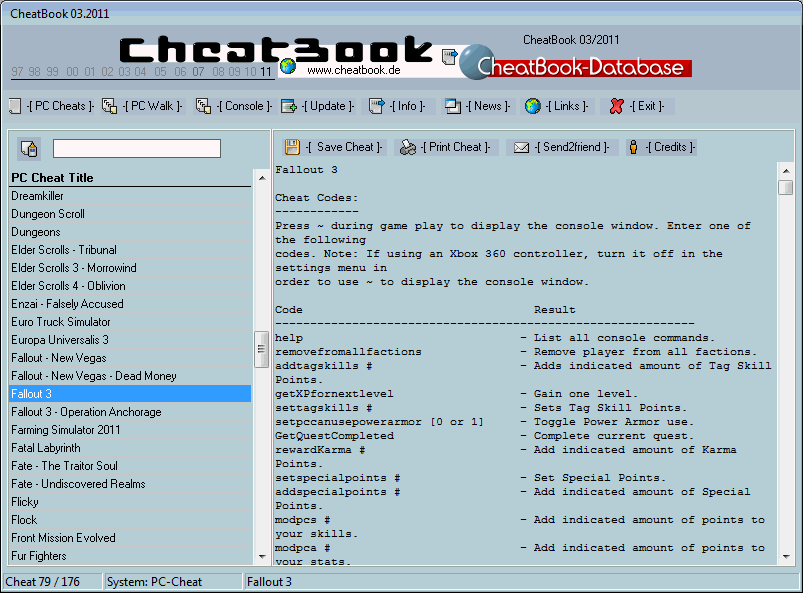Click the cheat text scroll down arrow
This screenshot has height=593, width=803.
786,556
